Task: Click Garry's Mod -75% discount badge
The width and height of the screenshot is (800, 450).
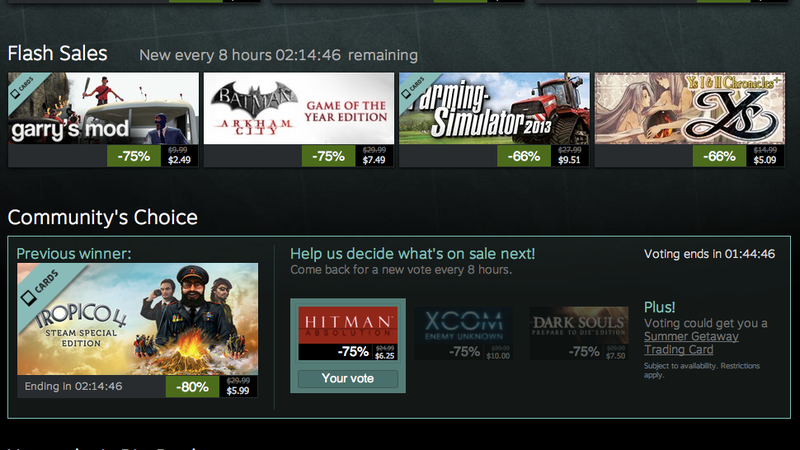Action: tap(134, 156)
